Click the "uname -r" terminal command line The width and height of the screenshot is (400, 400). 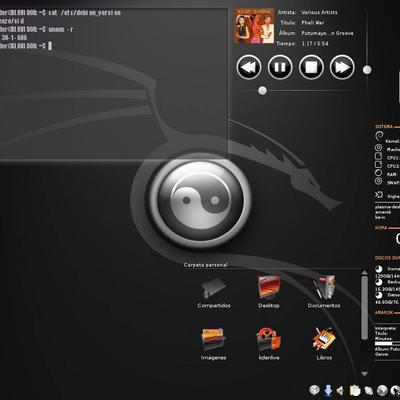(x=61, y=29)
